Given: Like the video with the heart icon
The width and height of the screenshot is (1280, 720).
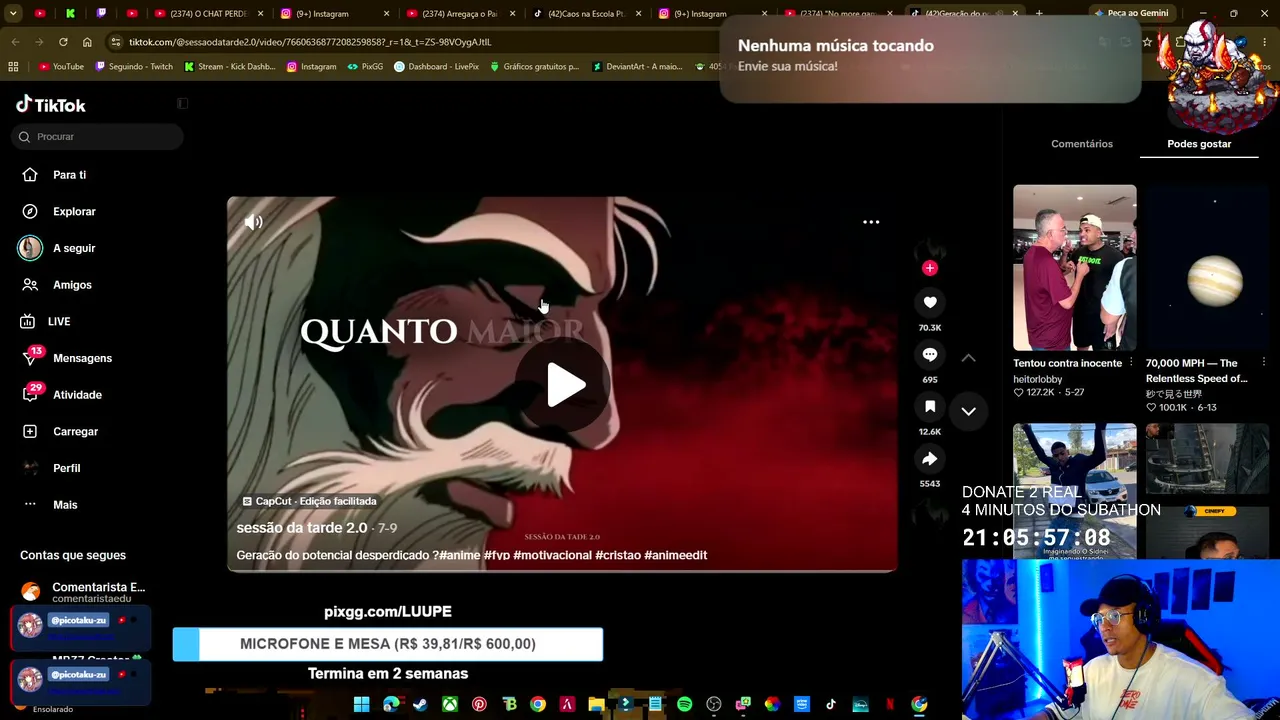Looking at the screenshot, I should coord(930,302).
